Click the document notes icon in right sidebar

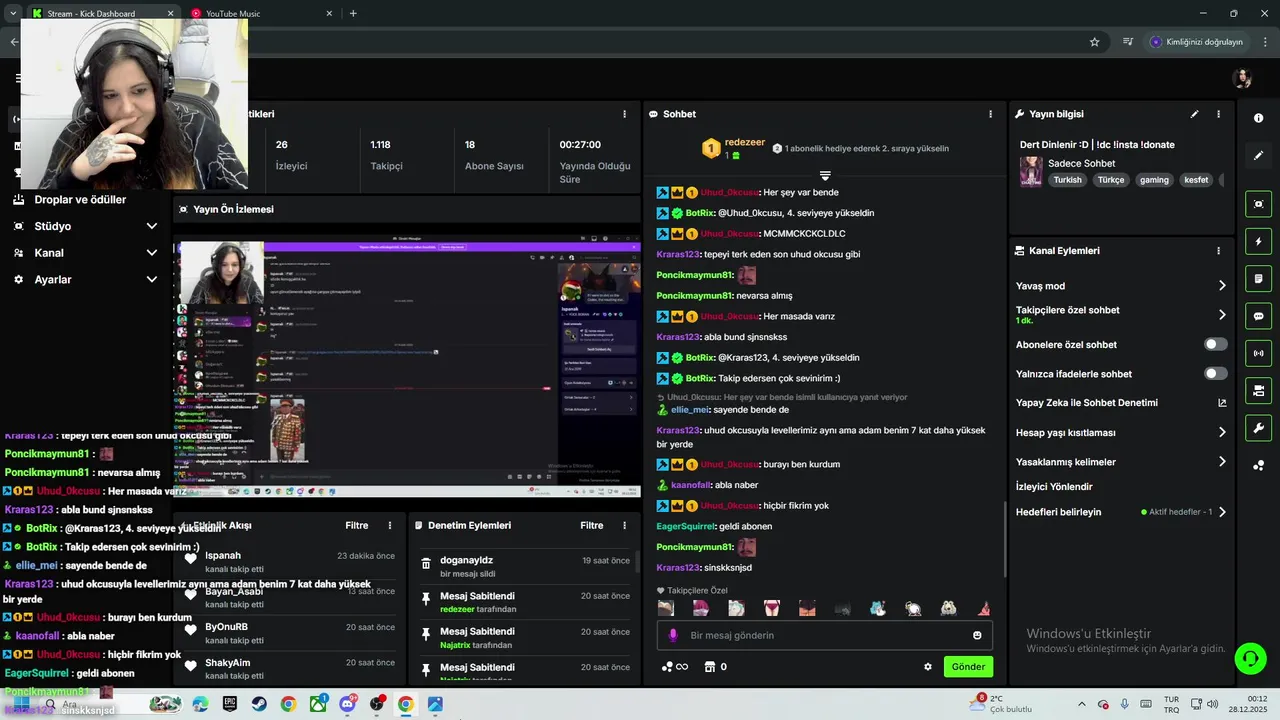pos(1258,278)
